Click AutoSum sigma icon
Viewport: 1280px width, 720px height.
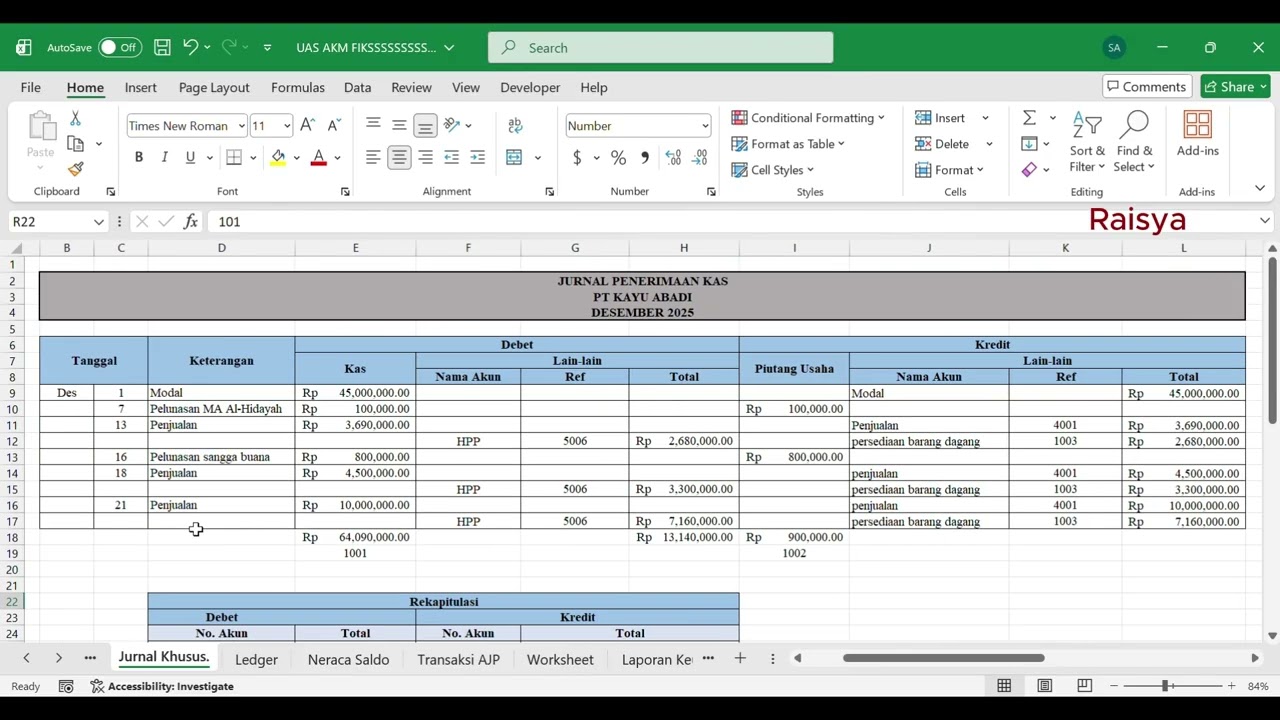(1029, 118)
